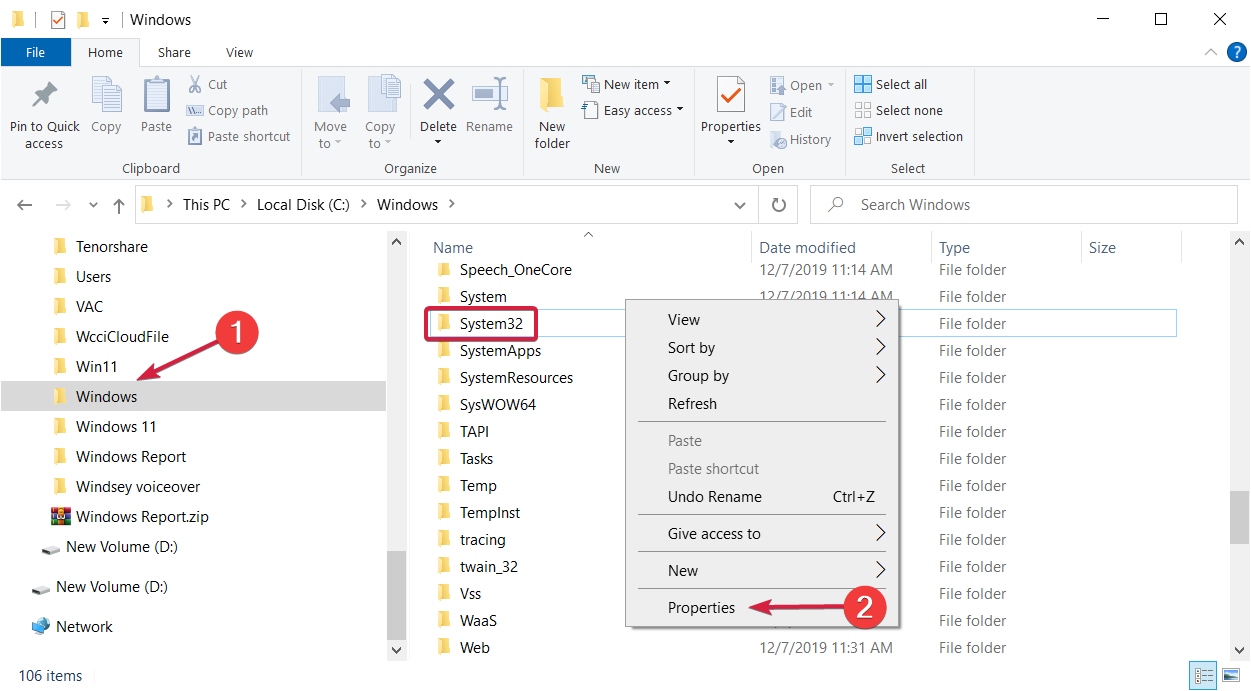Screen dimensions: 1251x691
Task: Expand the address bar history dropdown
Action: (x=740, y=205)
